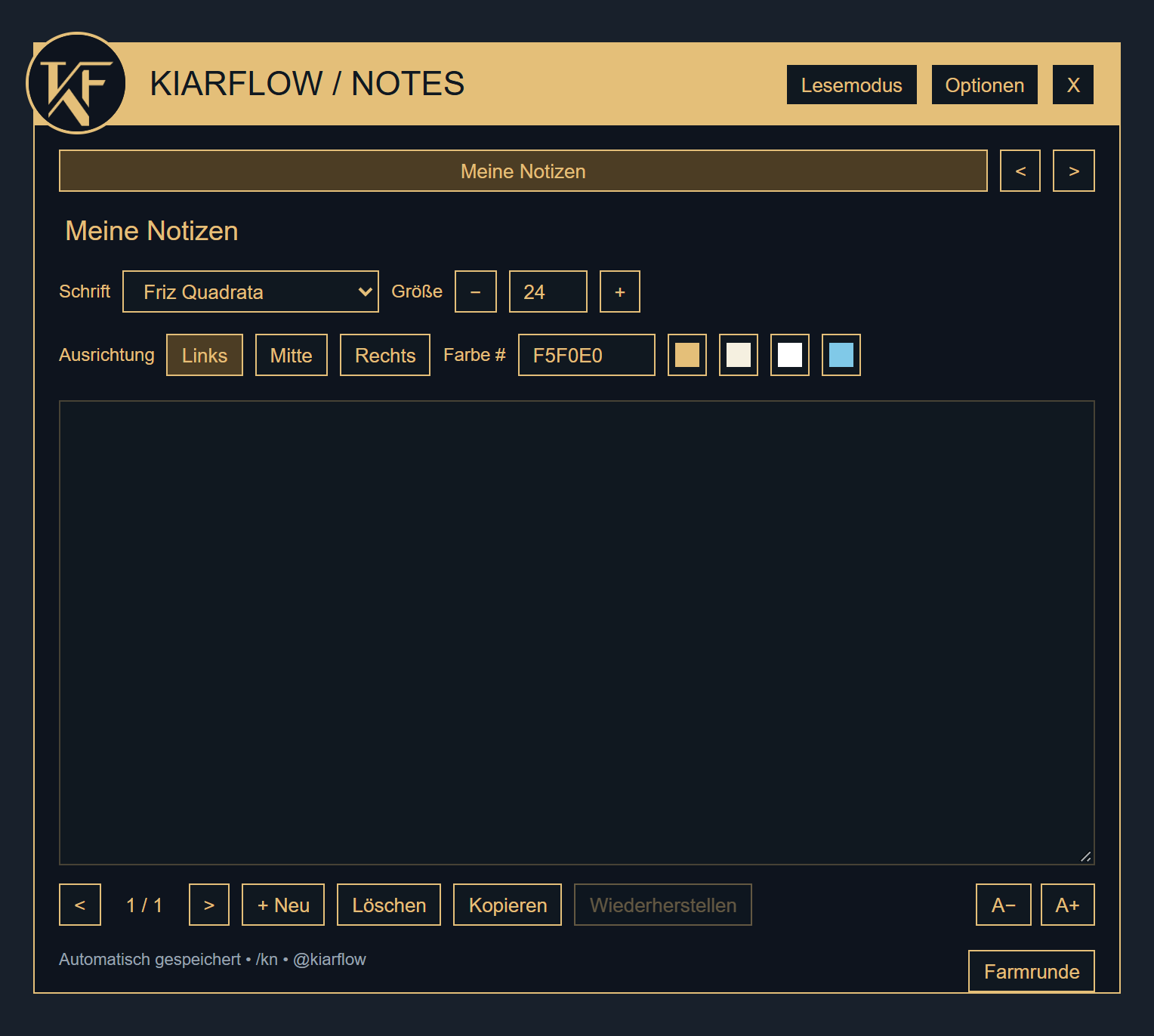1154x1036 pixels.
Task: Click the "KIARFLOW / NOTES" header title
Action: [x=307, y=84]
